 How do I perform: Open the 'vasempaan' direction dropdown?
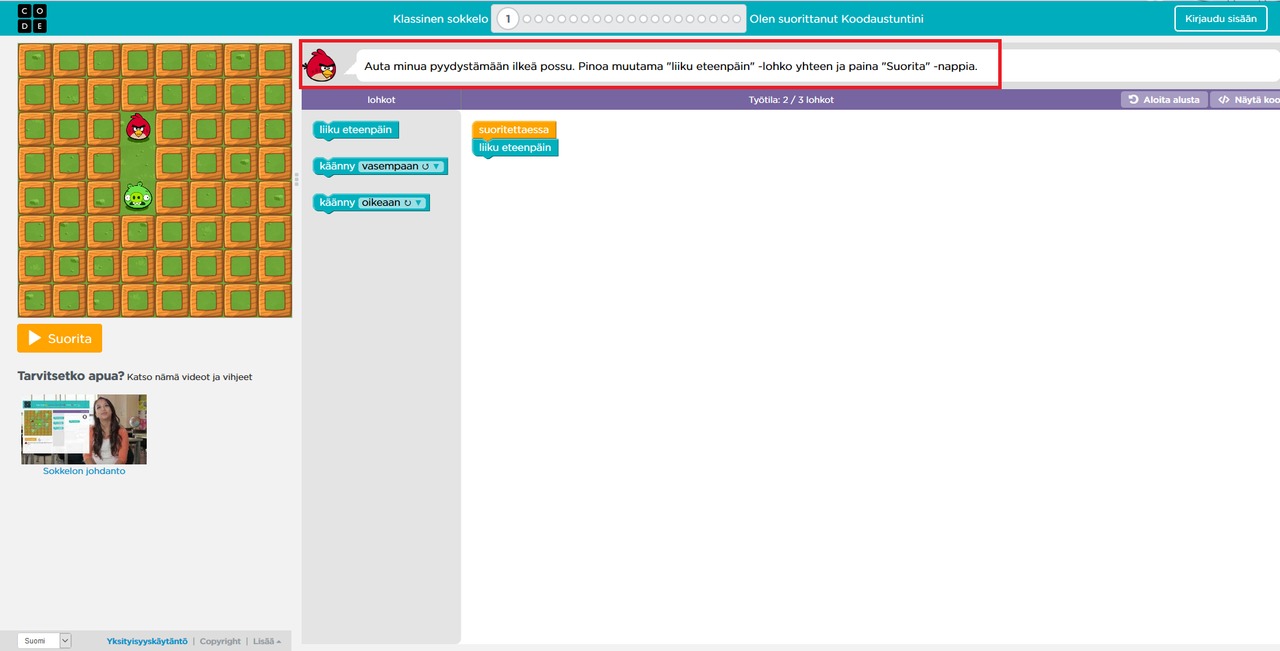point(401,166)
